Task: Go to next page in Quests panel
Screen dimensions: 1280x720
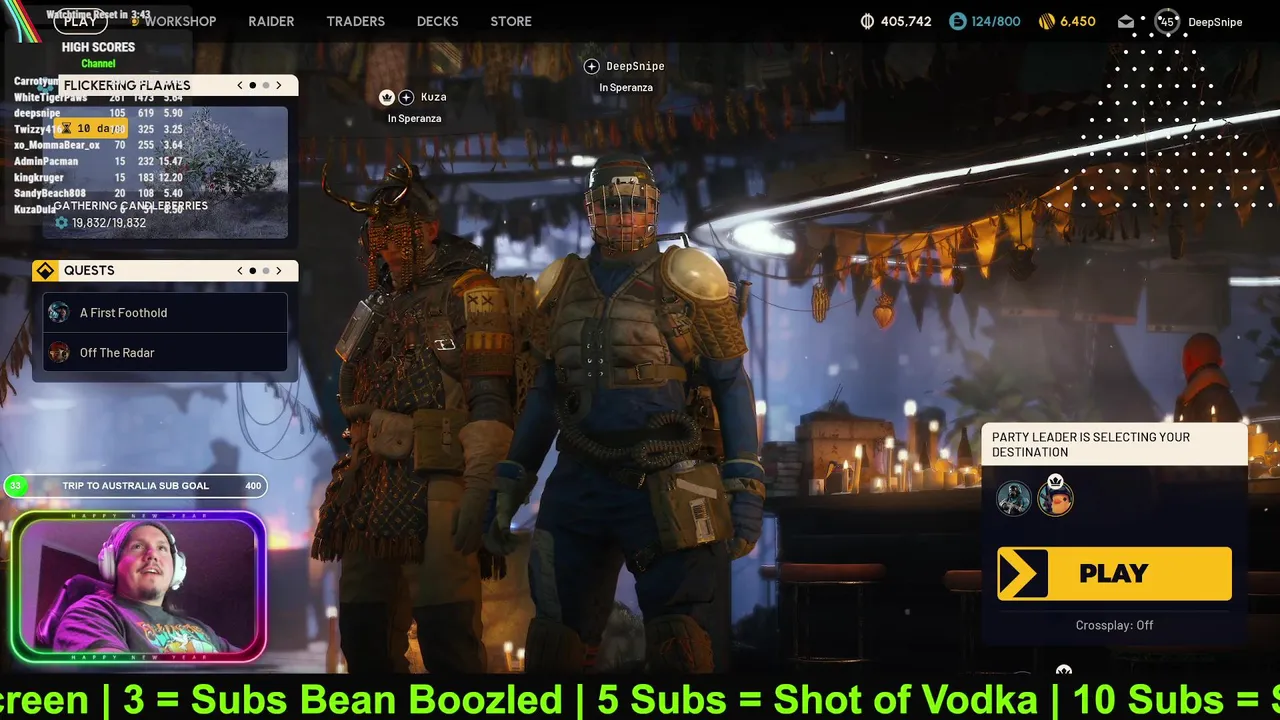Action: (x=279, y=270)
